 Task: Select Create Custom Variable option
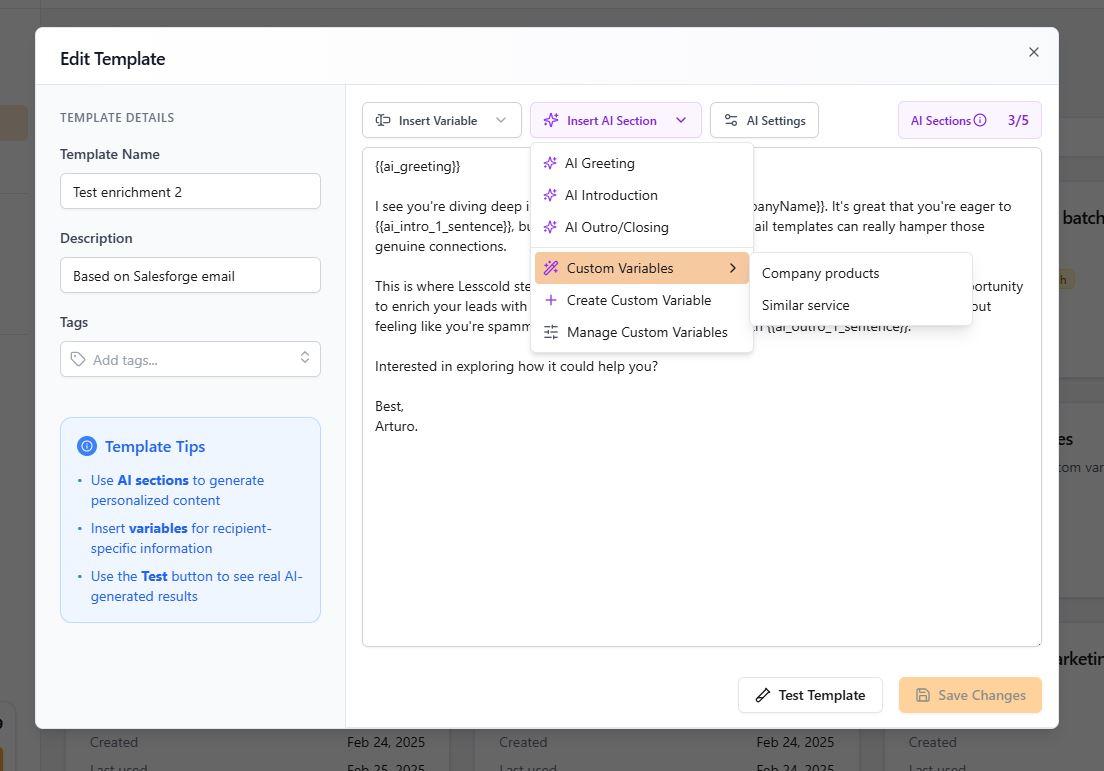641,300
